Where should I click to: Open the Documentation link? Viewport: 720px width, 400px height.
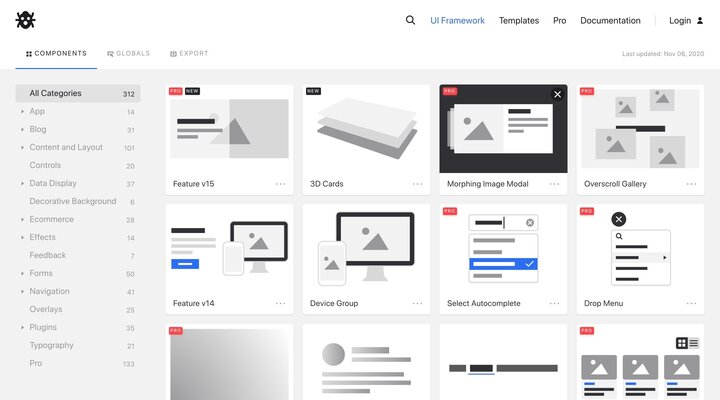[610, 20]
